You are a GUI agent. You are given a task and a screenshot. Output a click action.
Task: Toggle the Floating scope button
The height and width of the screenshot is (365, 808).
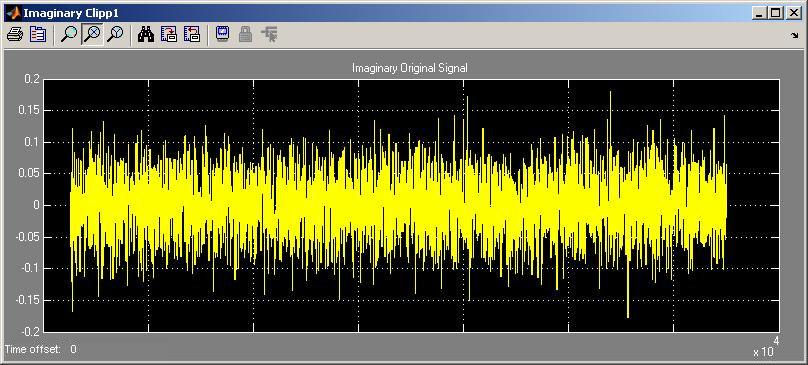222,35
